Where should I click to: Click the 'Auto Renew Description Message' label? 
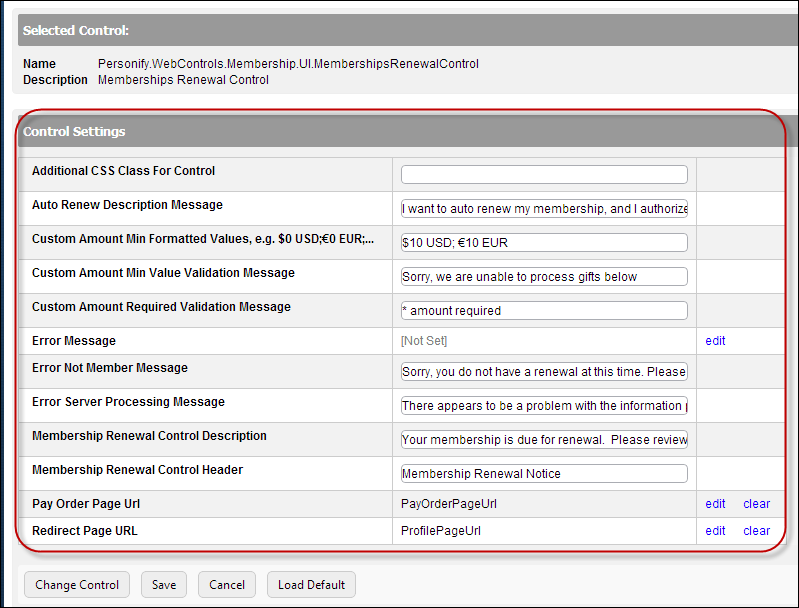pyautogui.click(x=127, y=204)
